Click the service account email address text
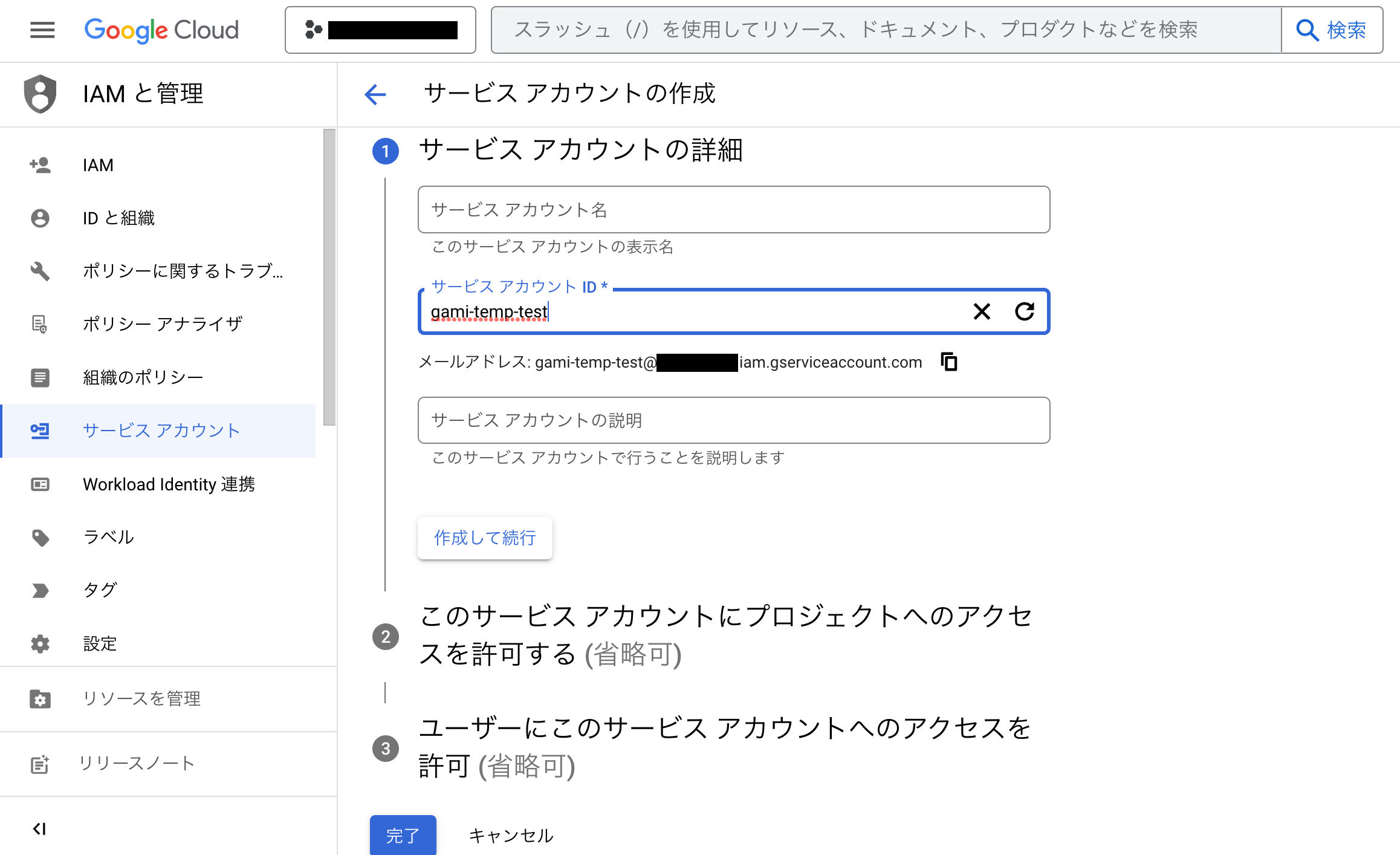This screenshot has height=855, width=1400. coord(728,362)
